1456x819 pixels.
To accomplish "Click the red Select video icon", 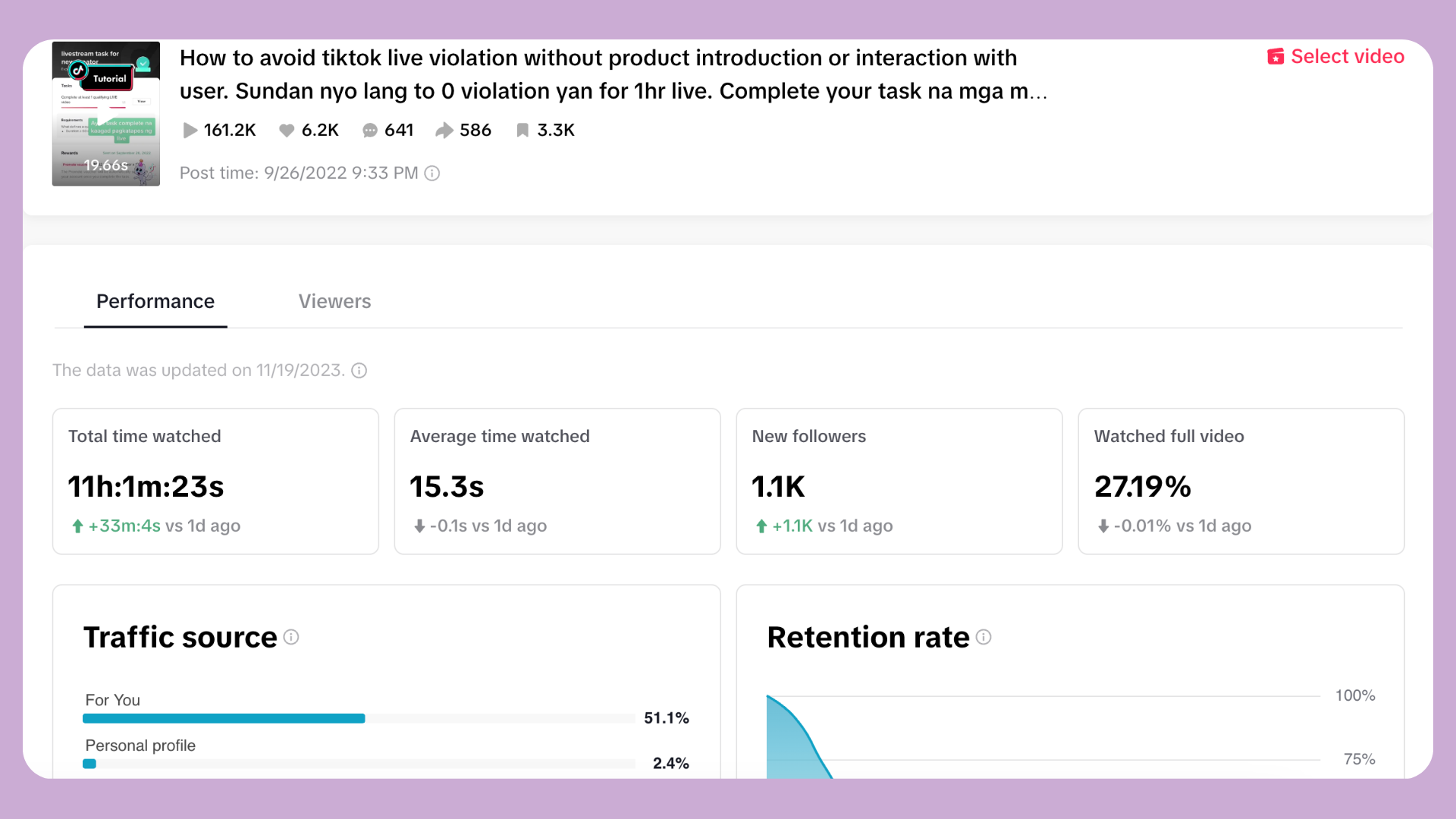I will 1276,57.
